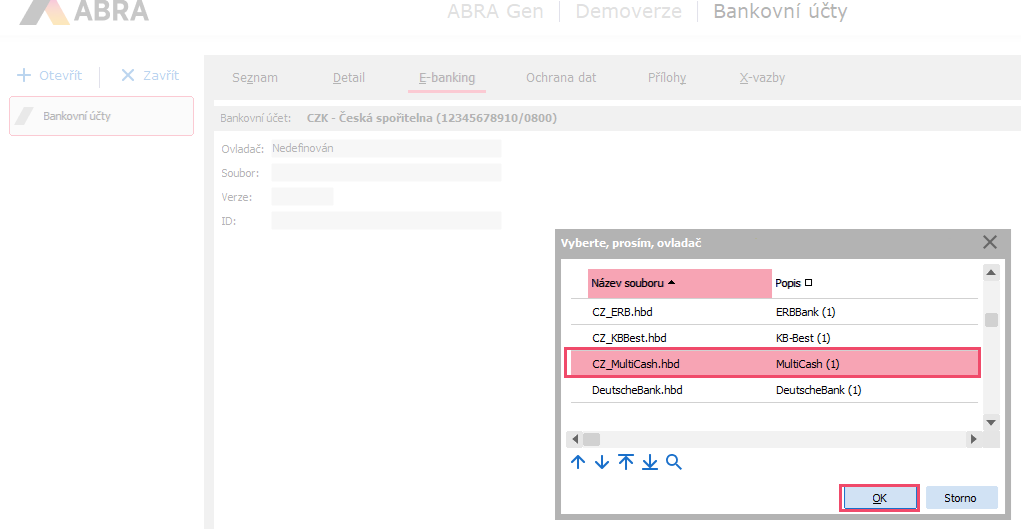Select Bankovní účty item in sidebar
1021x529 pixels.
coord(102,116)
